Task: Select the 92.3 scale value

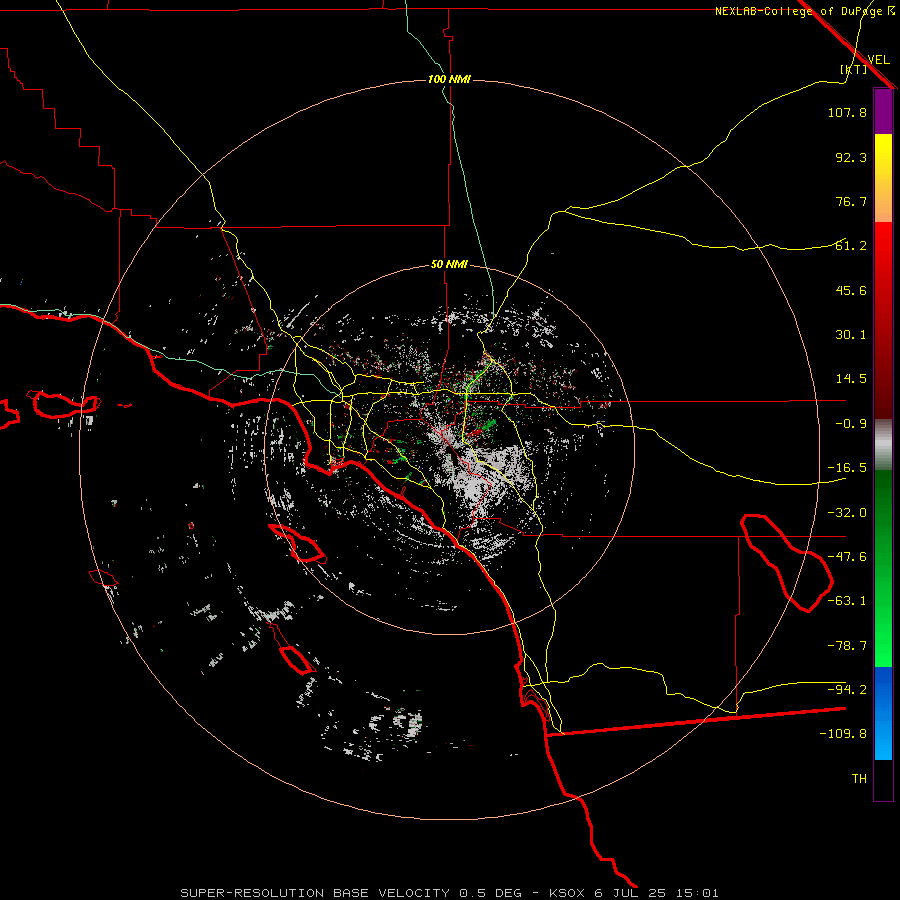Action: (x=851, y=157)
